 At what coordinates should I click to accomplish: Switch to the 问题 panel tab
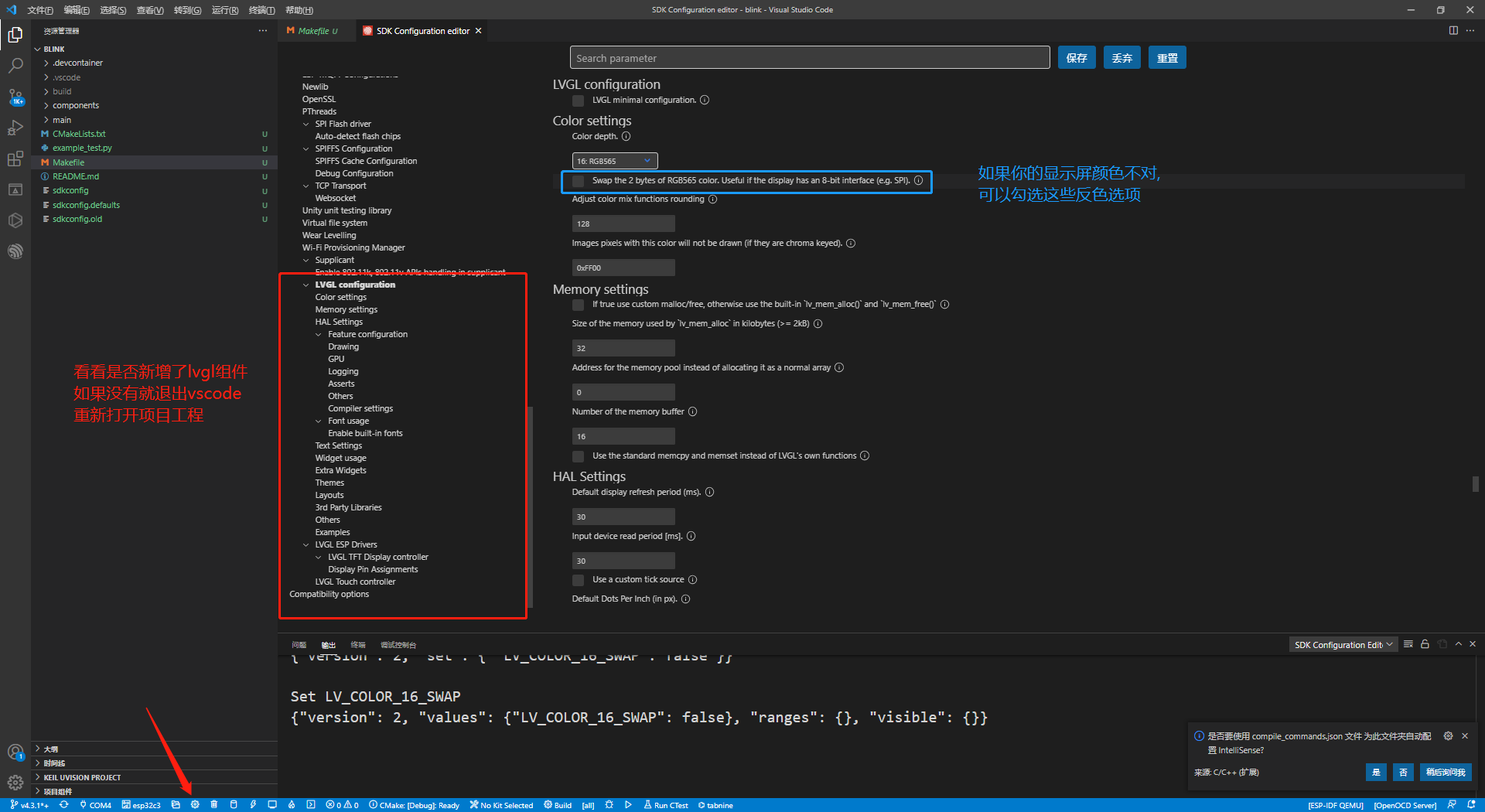coord(299,645)
